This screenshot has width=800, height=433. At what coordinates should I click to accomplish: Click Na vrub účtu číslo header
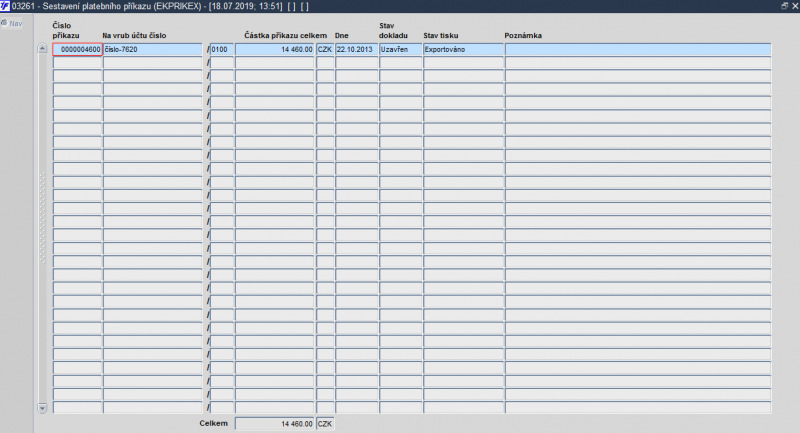134,36
